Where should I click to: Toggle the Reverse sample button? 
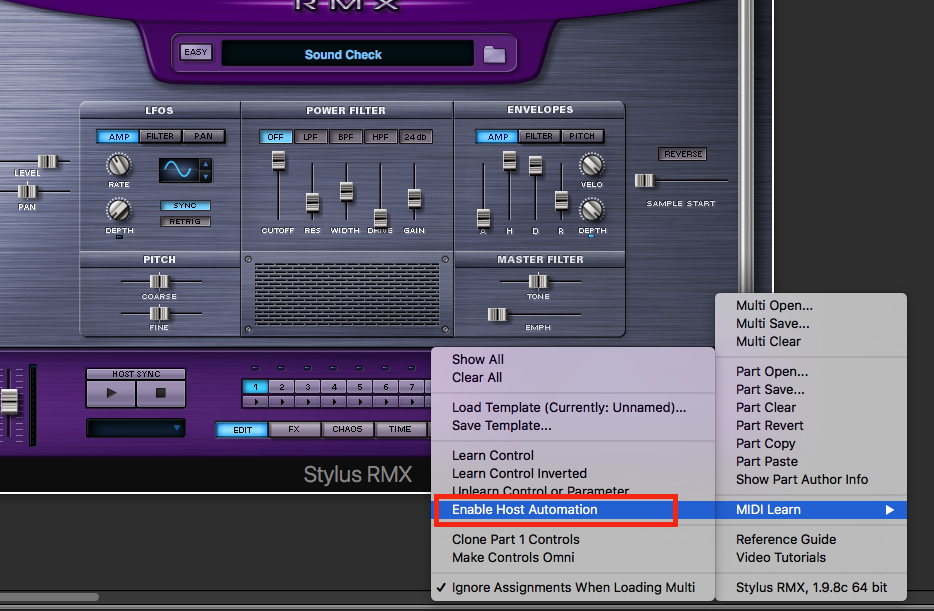[x=682, y=154]
